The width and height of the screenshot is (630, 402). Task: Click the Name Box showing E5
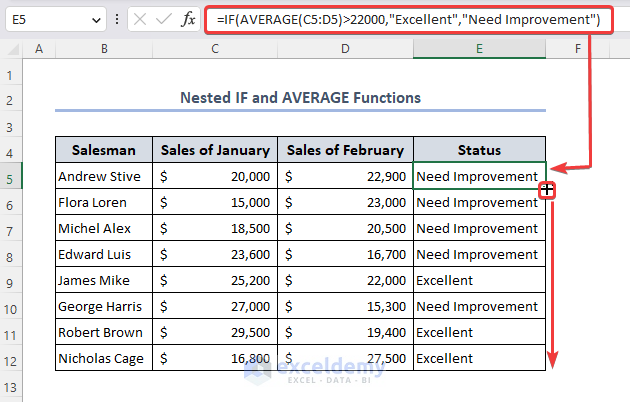coord(45,20)
